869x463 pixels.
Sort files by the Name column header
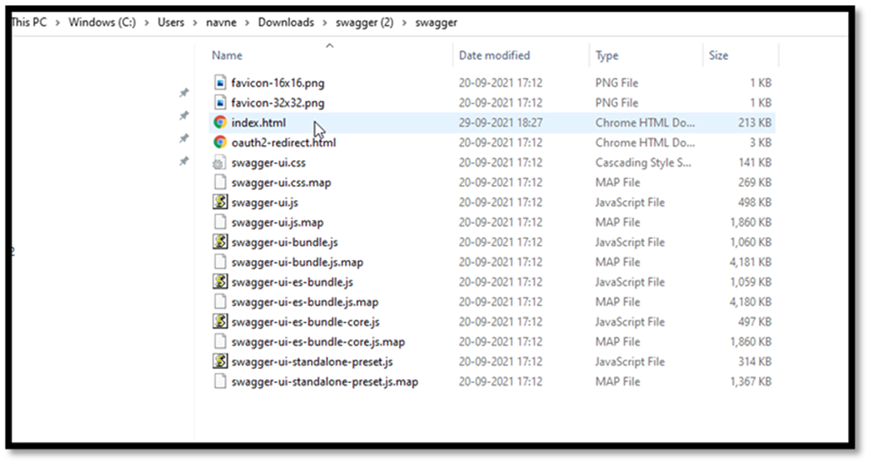click(227, 56)
